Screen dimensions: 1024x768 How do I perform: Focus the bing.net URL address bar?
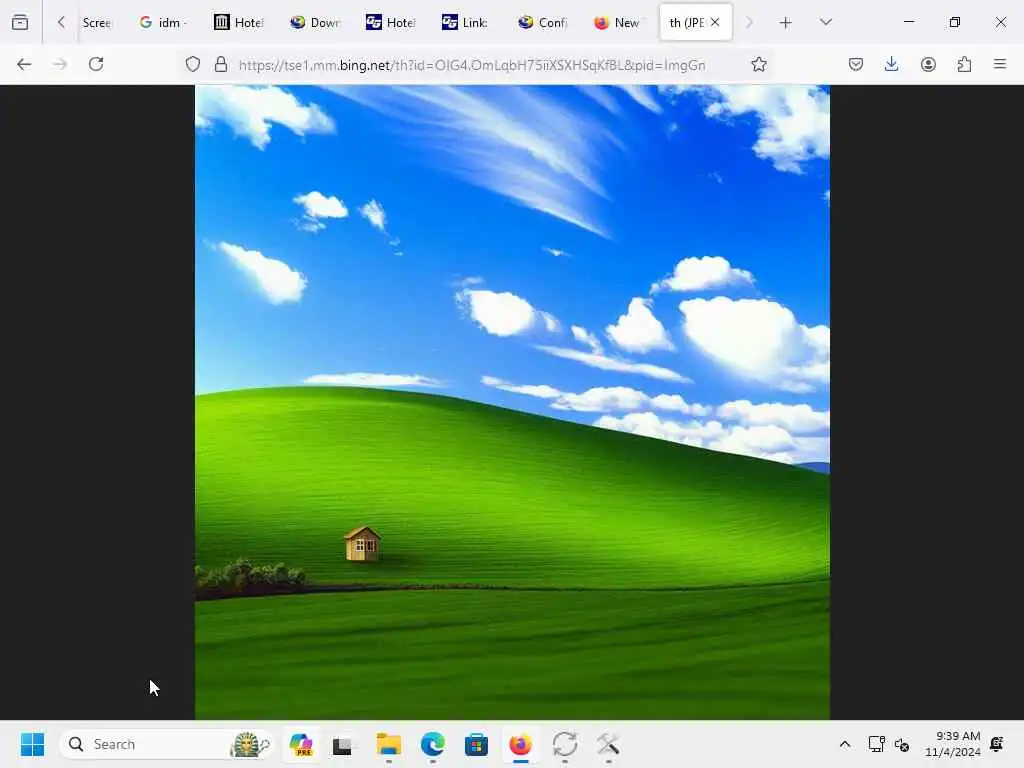[472, 65]
